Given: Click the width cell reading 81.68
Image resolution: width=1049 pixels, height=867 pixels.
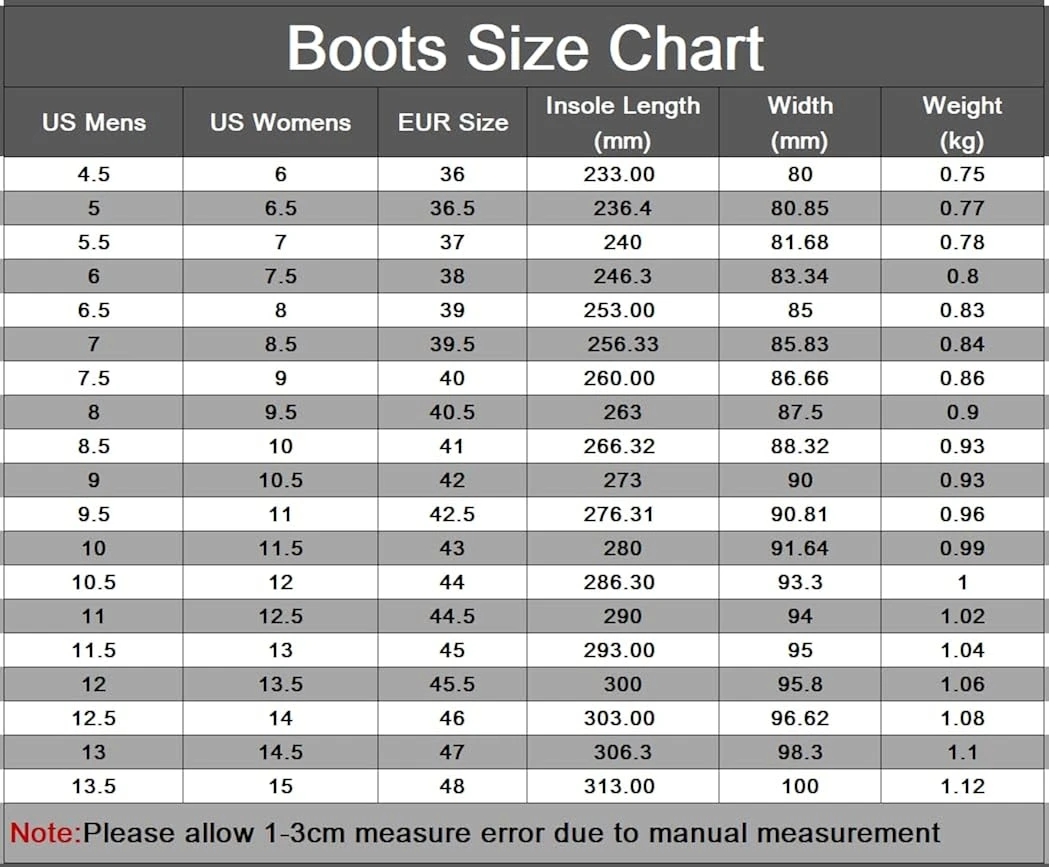Looking at the screenshot, I should [x=800, y=242].
